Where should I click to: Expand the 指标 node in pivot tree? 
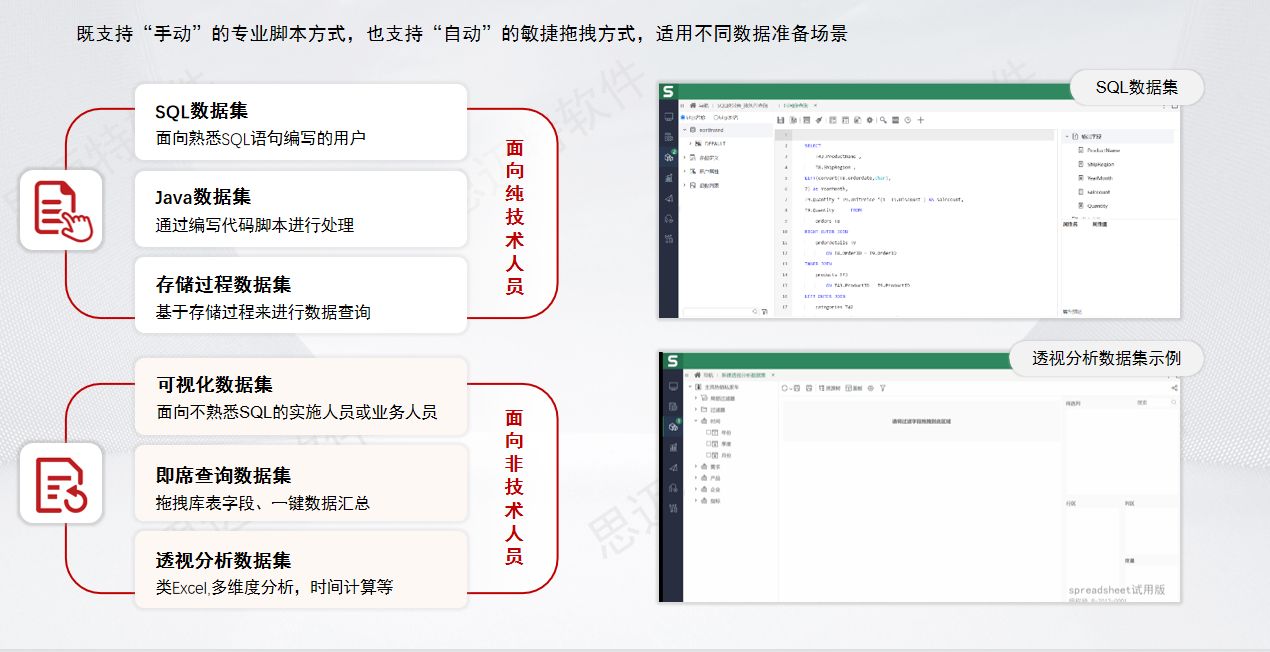(x=695, y=500)
